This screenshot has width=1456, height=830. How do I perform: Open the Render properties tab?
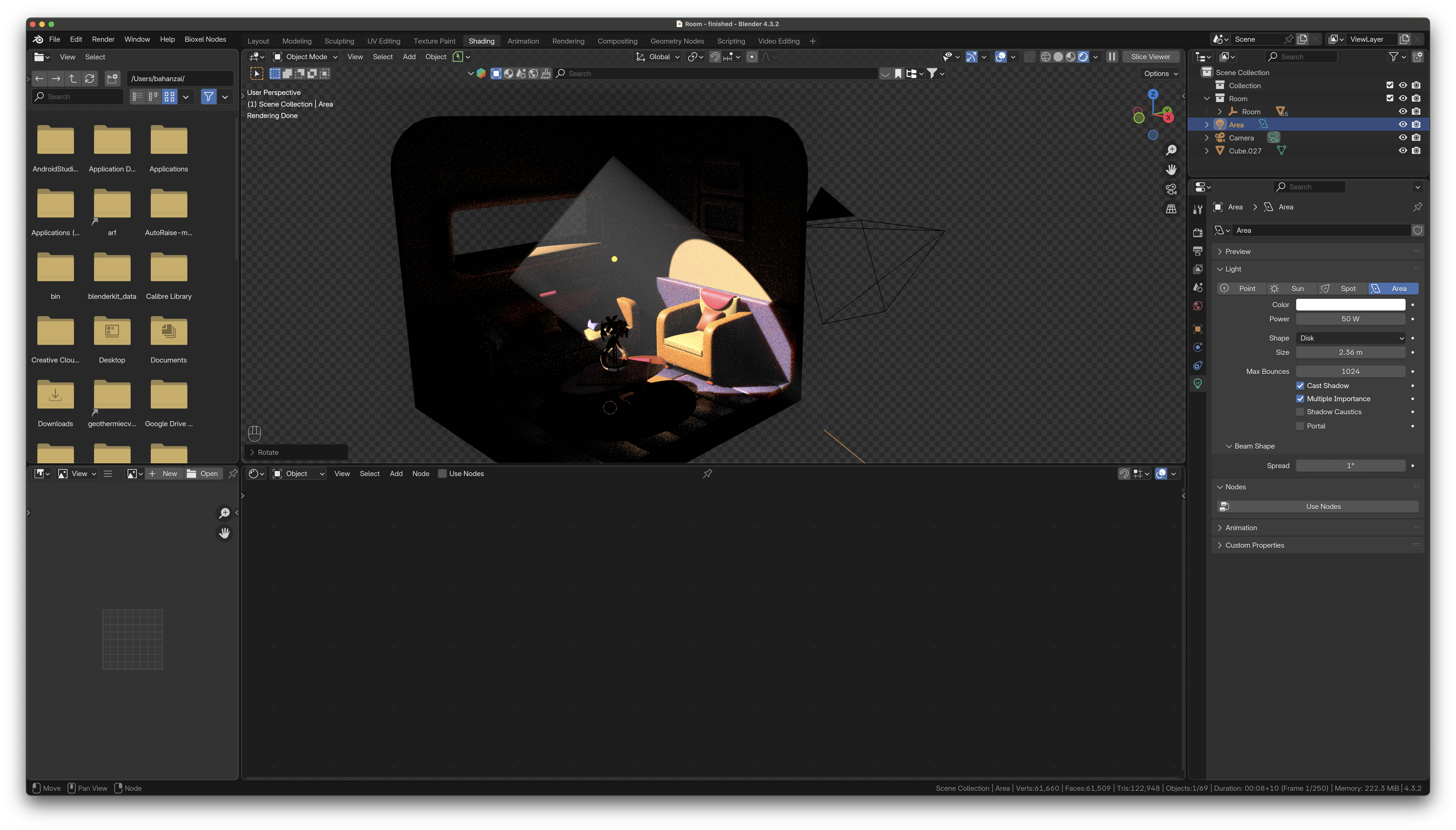point(1198,233)
